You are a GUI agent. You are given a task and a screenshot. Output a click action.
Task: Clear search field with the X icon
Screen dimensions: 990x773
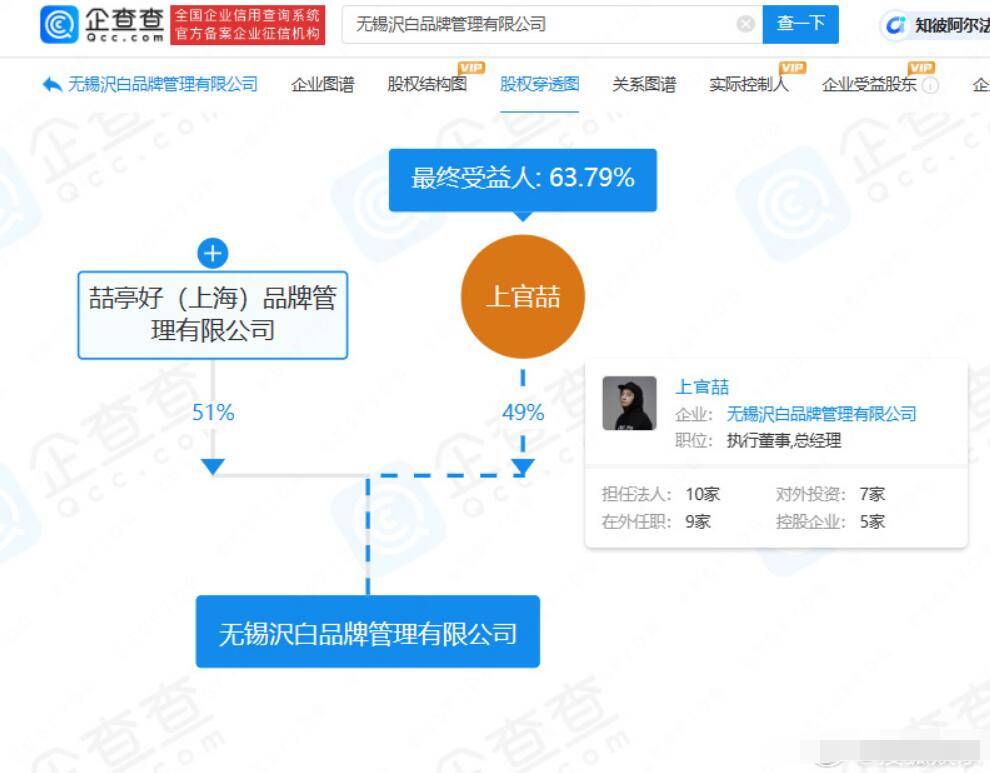click(x=746, y=25)
